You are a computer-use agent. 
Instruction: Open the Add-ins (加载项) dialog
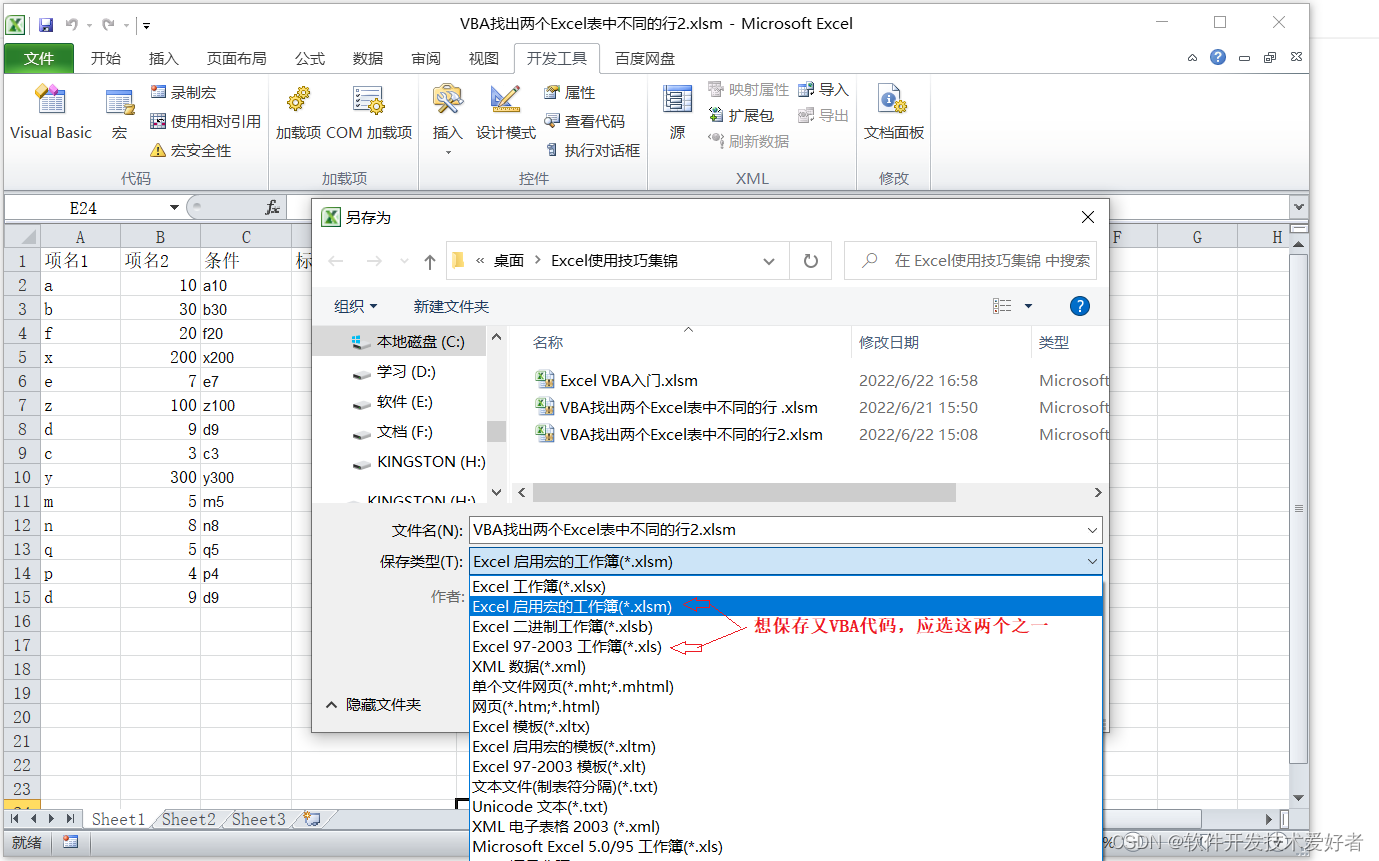pyautogui.click(x=298, y=112)
